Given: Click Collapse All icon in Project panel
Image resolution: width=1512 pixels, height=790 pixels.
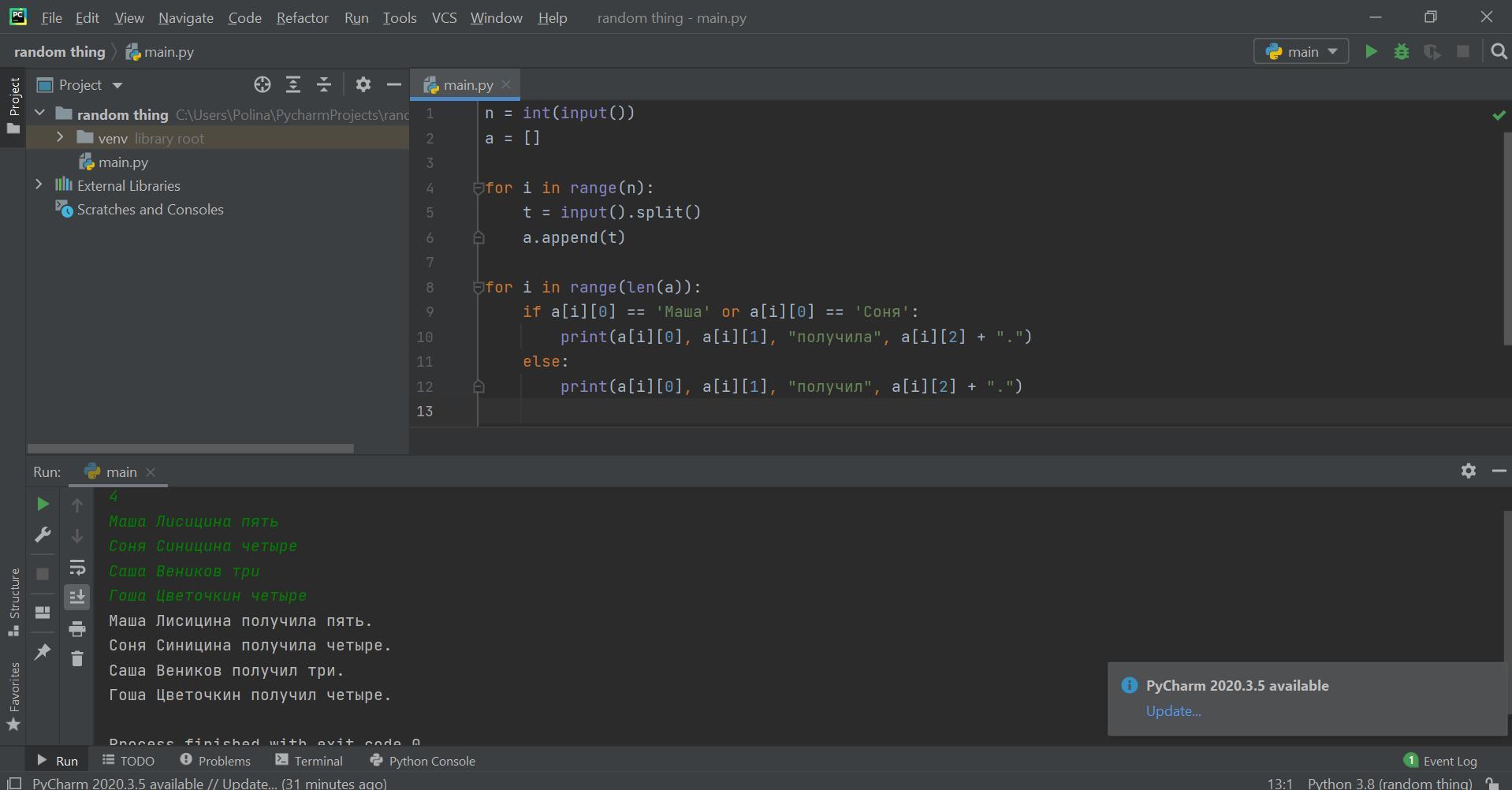Looking at the screenshot, I should pyautogui.click(x=324, y=85).
